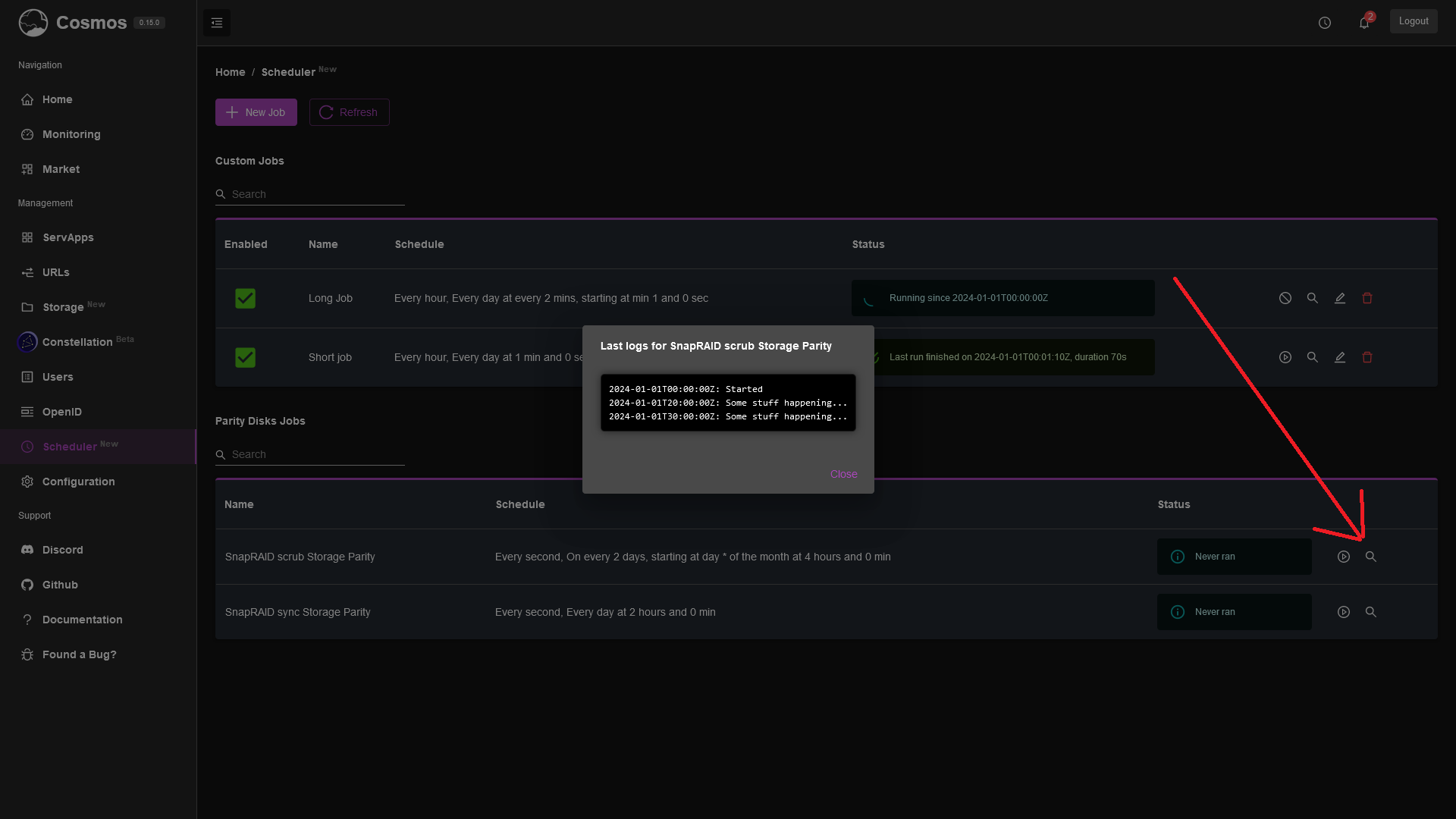The width and height of the screenshot is (1456, 819).
Task: Click Never ran status for sync job
Action: click(x=1235, y=612)
